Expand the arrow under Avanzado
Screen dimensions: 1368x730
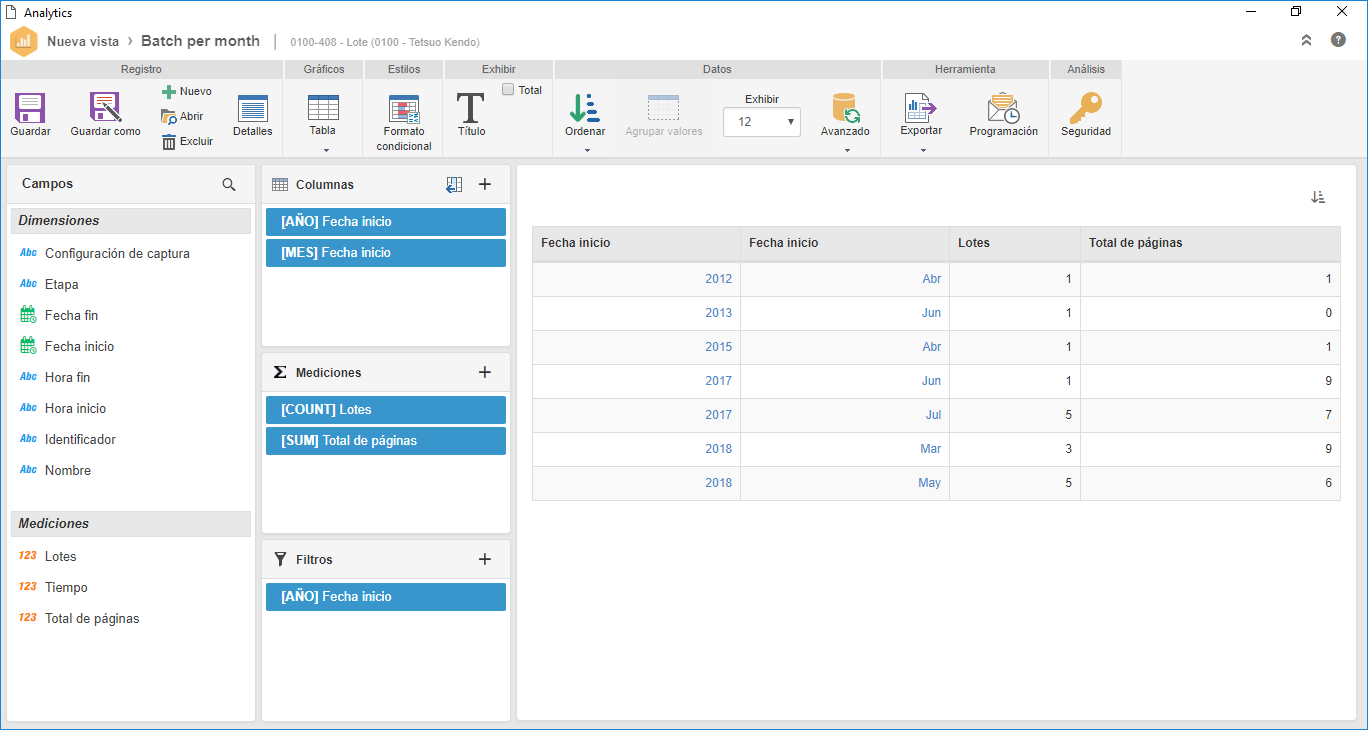click(x=847, y=151)
